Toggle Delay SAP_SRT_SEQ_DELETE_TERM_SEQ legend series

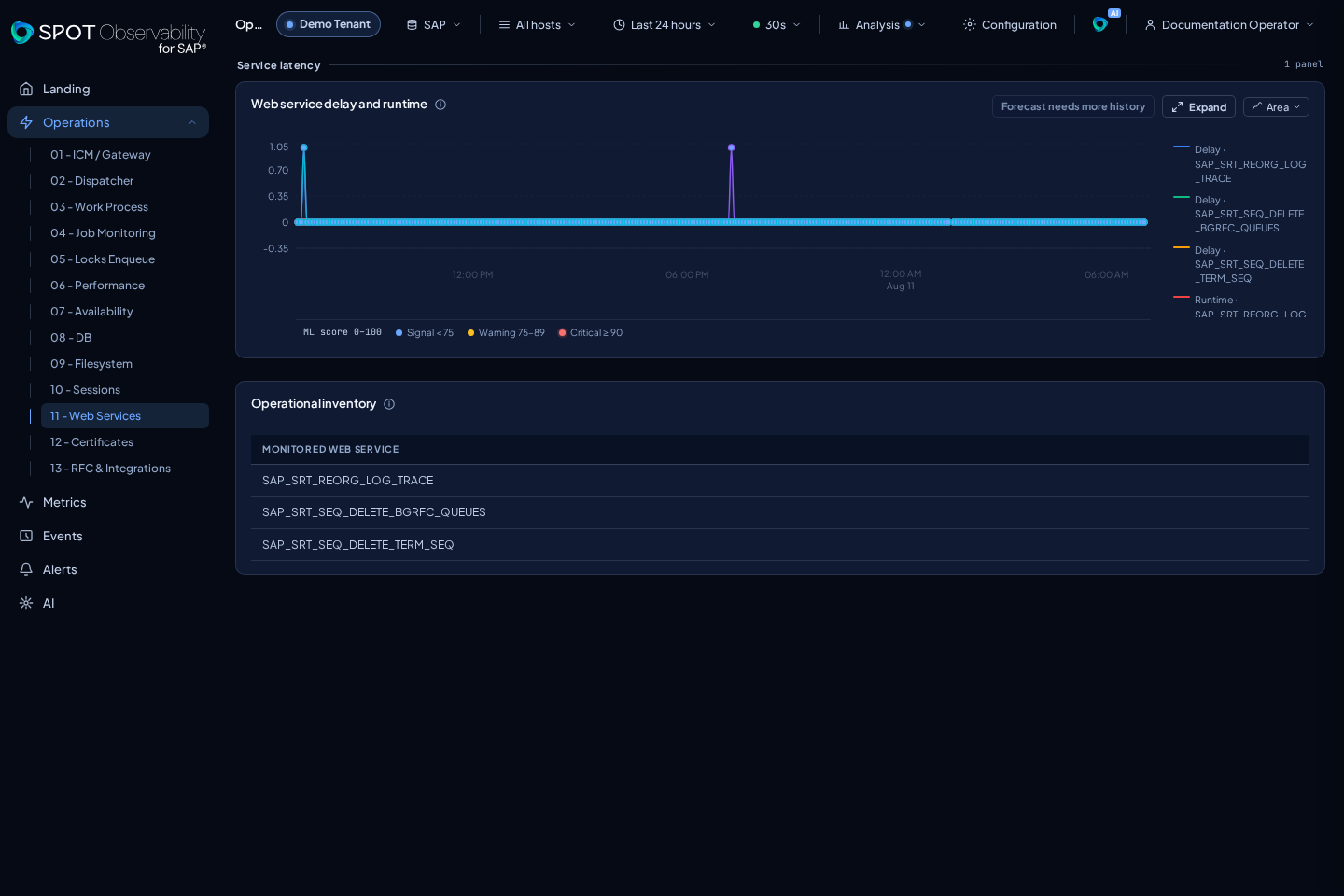[1240, 264]
